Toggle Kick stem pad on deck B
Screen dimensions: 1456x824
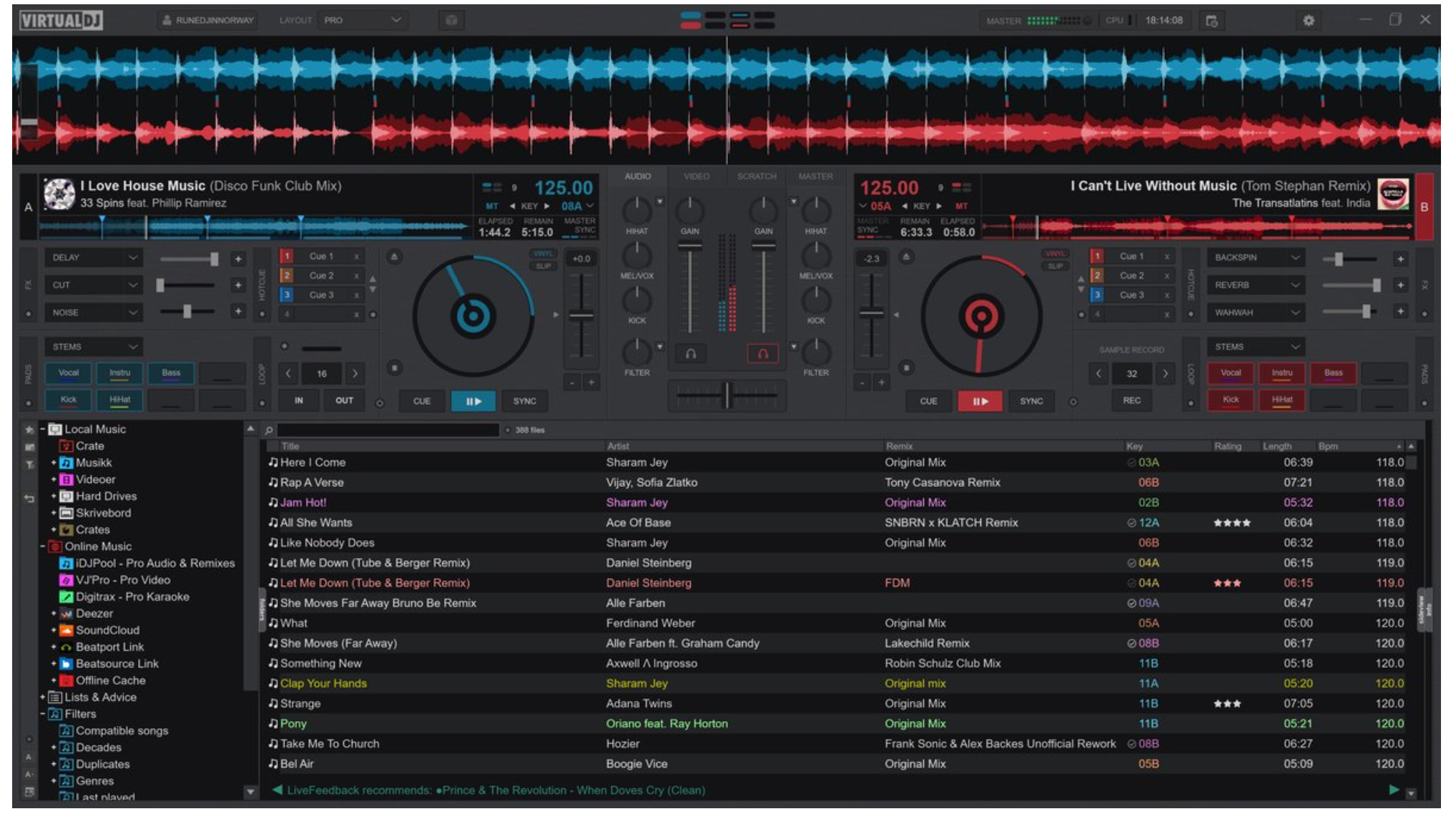(x=1231, y=401)
